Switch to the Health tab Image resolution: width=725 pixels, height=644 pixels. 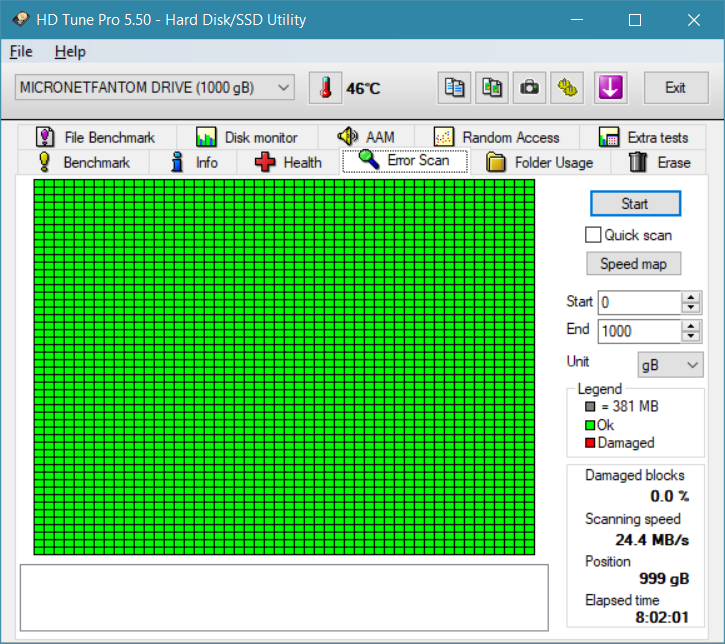[289, 162]
